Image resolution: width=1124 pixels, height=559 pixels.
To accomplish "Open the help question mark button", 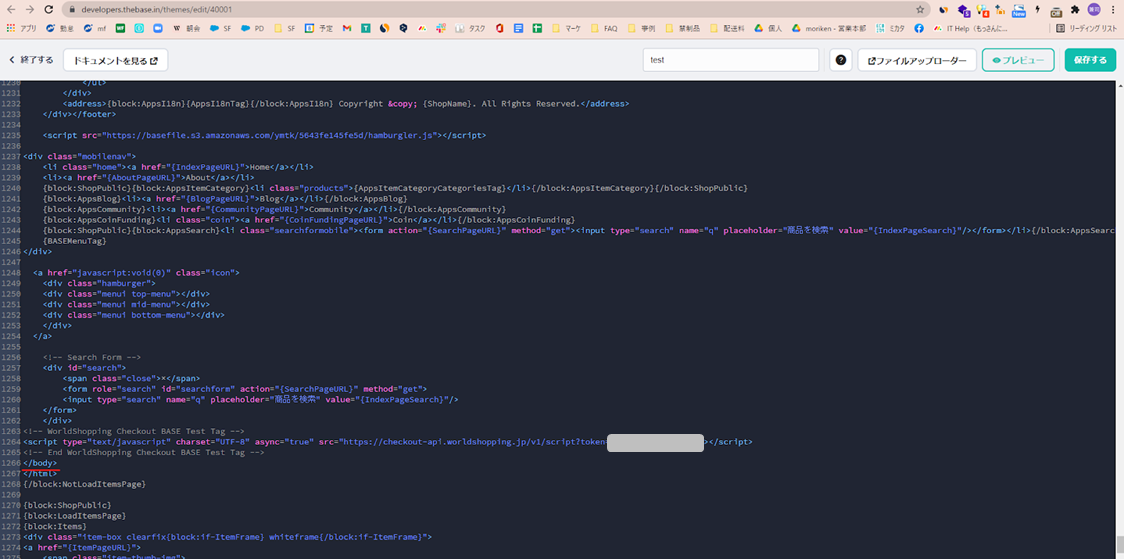I will [x=841, y=60].
